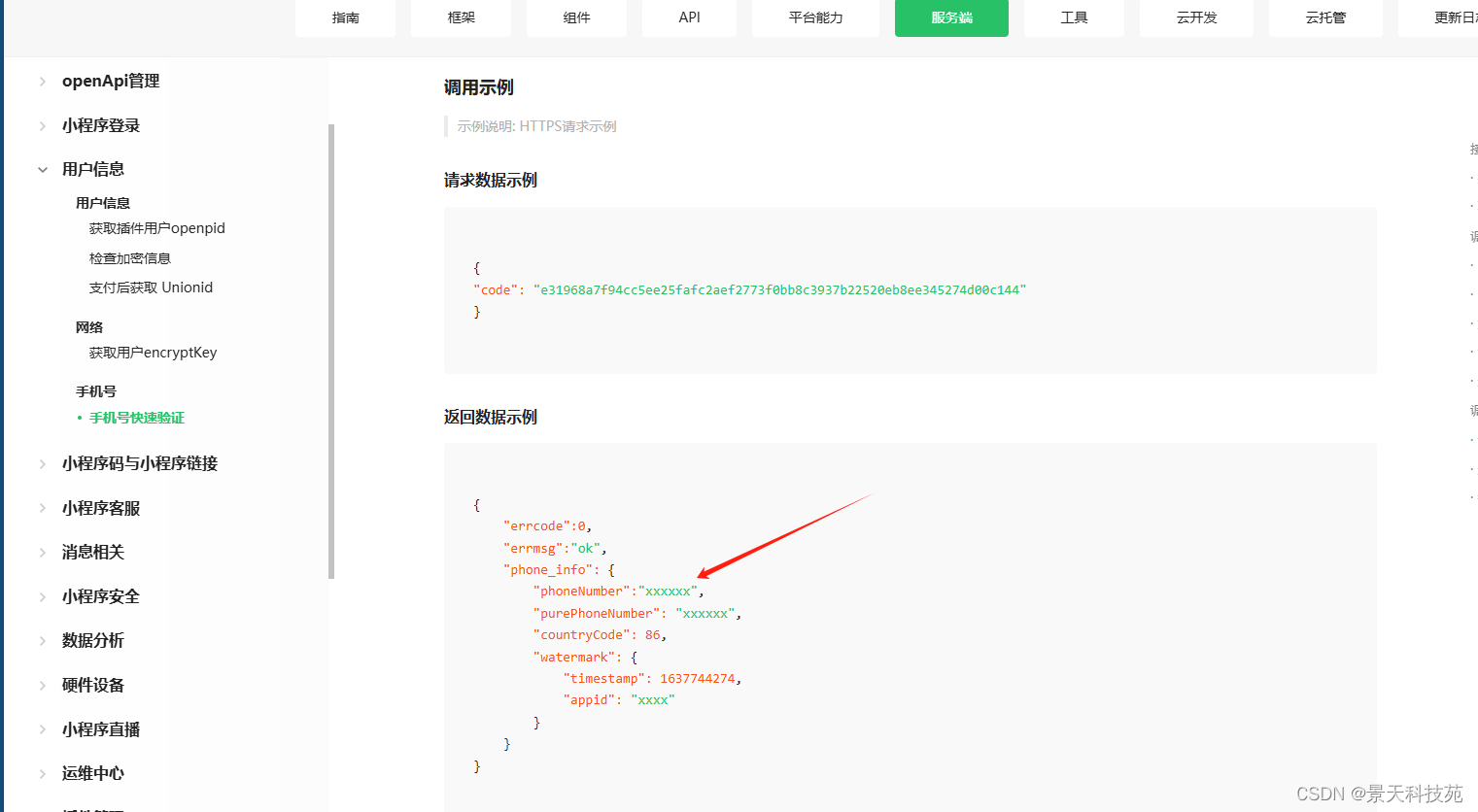1478x812 pixels.
Task: Expand the 小程序安全 chevron
Action: [42, 597]
